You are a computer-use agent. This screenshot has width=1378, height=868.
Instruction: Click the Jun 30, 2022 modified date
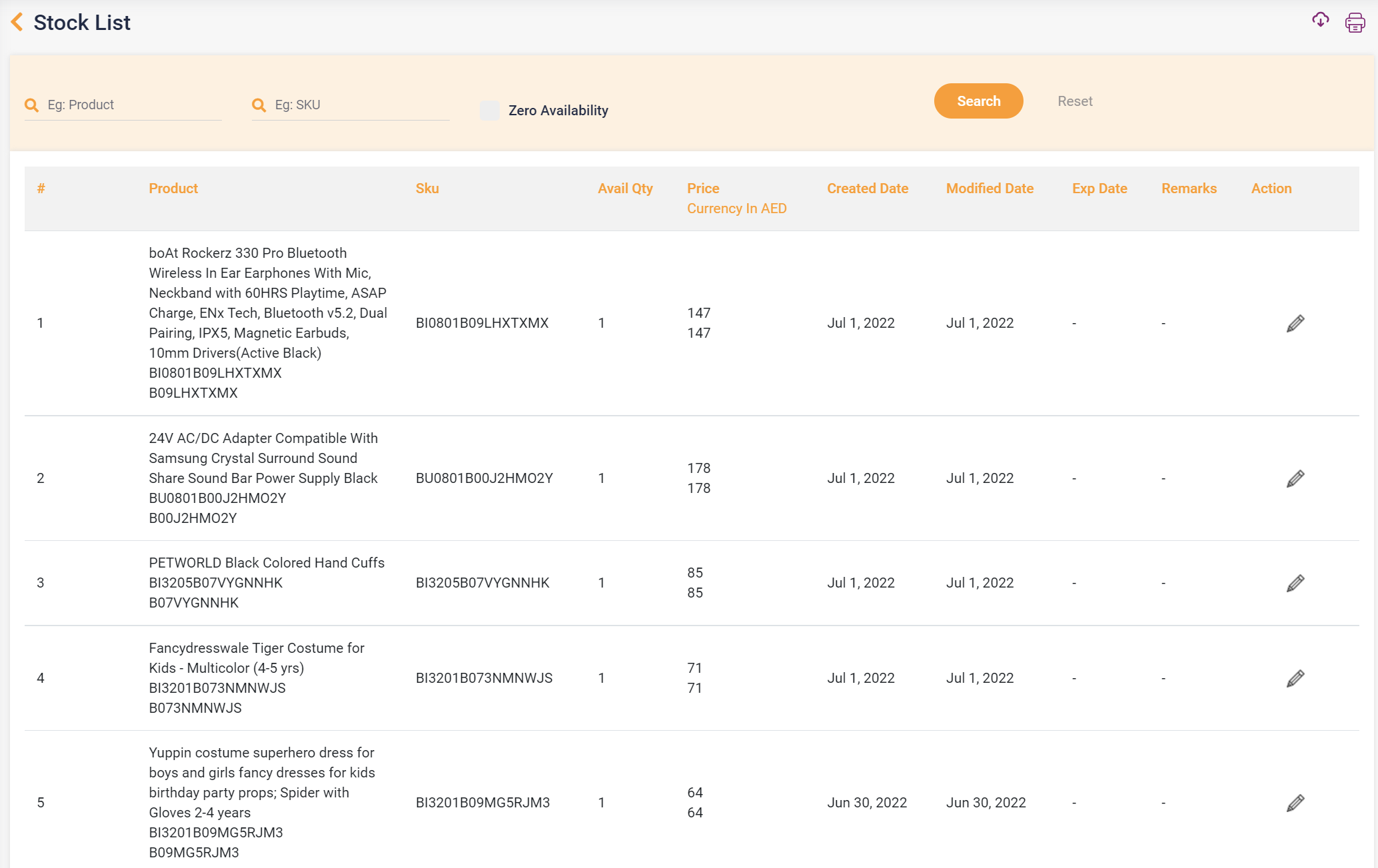(986, 803)
